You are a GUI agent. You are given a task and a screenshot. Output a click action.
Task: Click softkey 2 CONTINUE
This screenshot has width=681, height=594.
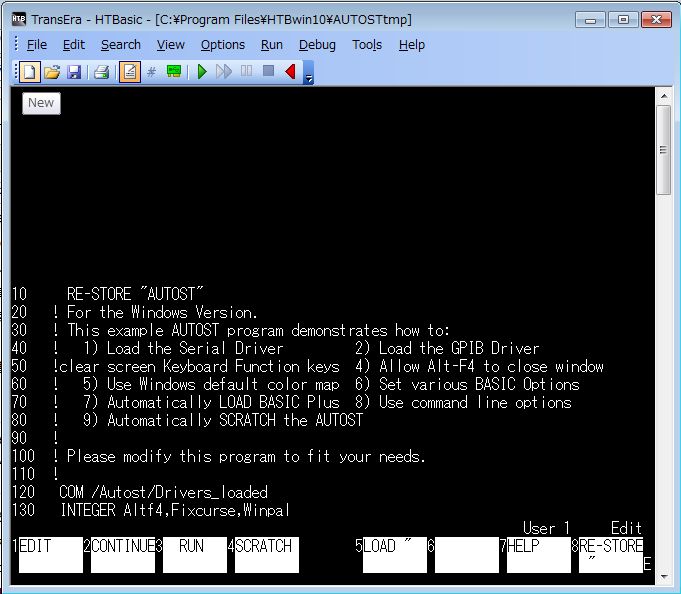(x=122, y=555)
